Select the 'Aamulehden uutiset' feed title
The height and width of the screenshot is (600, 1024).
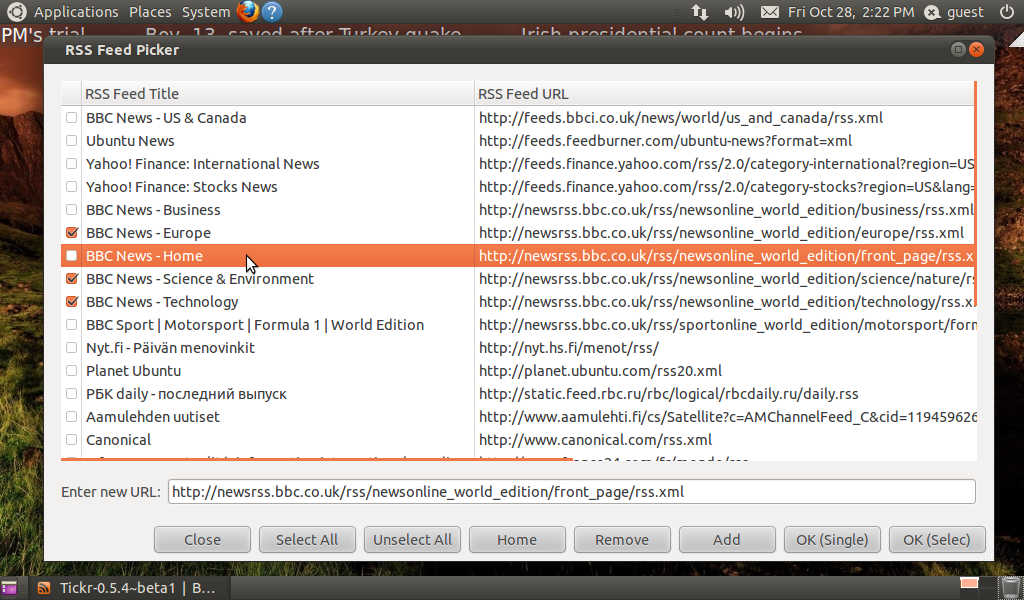point(153,417)
